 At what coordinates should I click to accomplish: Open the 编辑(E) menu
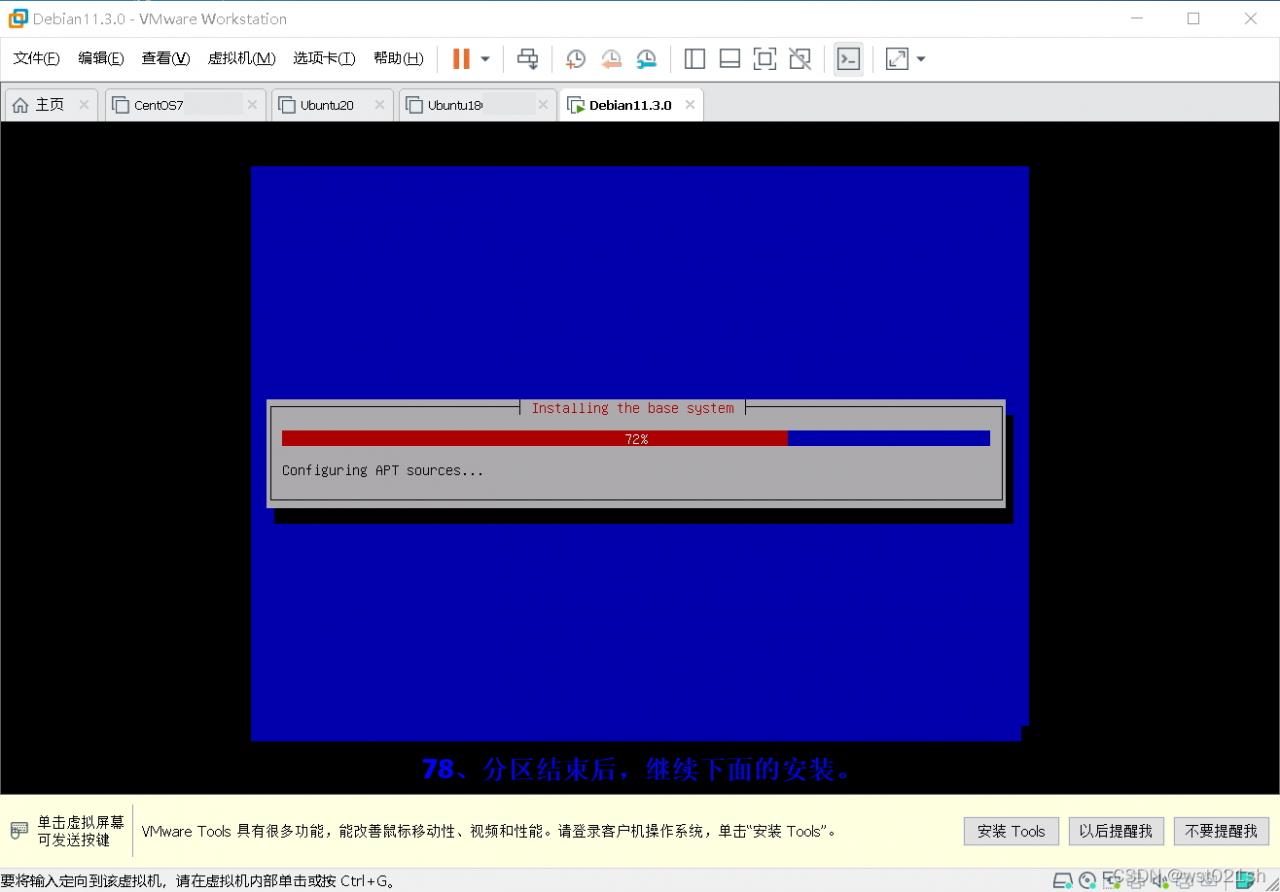(x=101, y=58)
